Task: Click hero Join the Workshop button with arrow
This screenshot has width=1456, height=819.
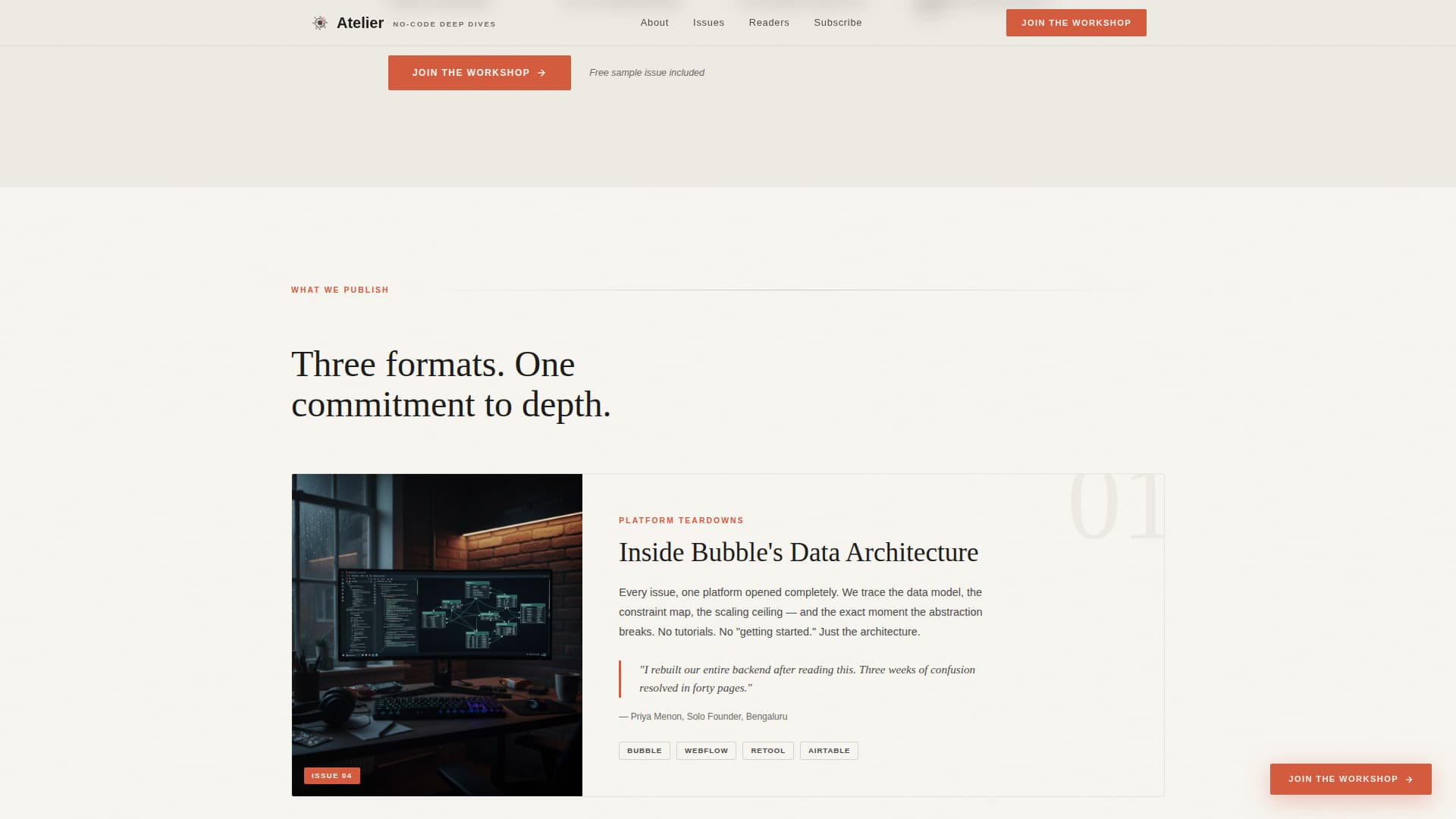Action: 479,73
